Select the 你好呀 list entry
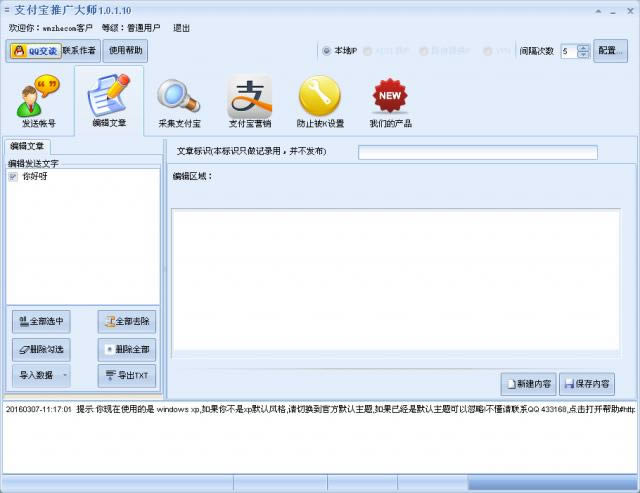 tap(35, 176)
